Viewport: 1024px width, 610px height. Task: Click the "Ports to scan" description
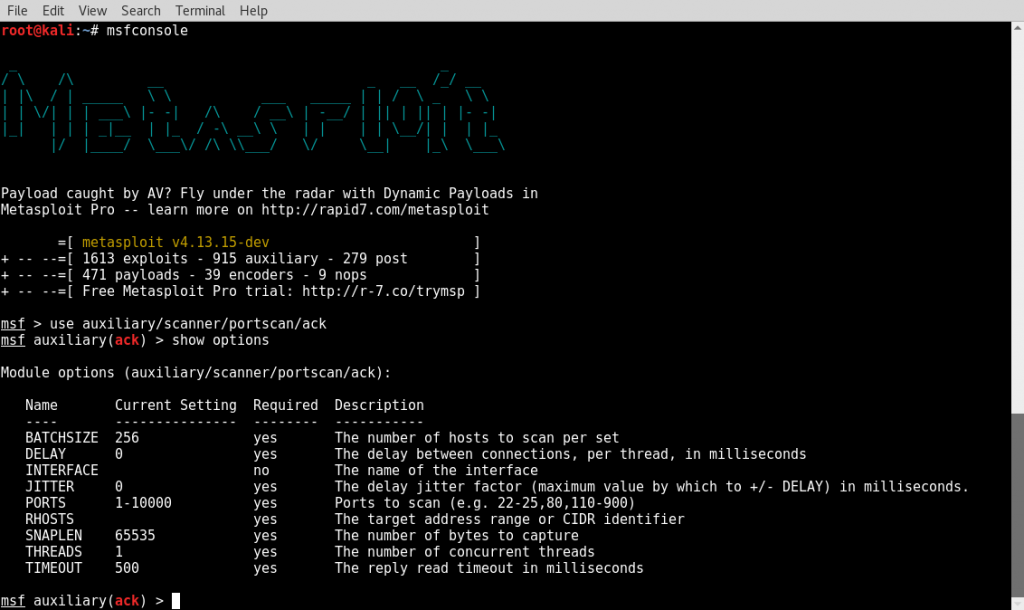click(x=485, y=503)
